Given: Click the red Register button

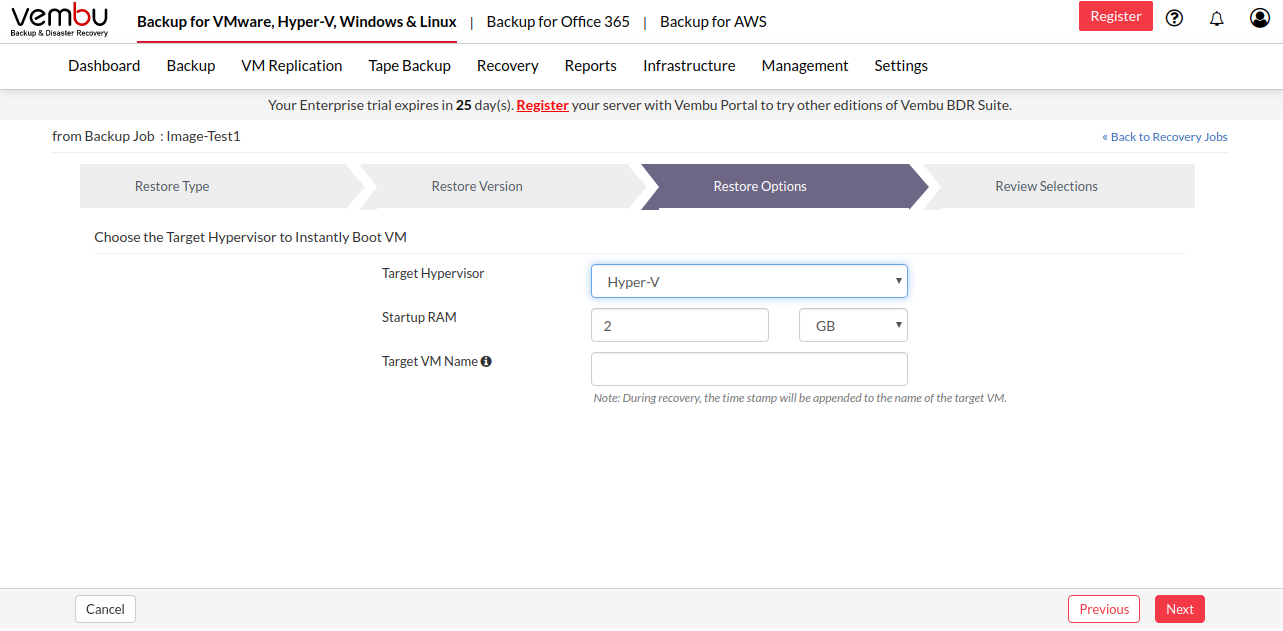Looking at the screenshot, I should click(1116, 16).
